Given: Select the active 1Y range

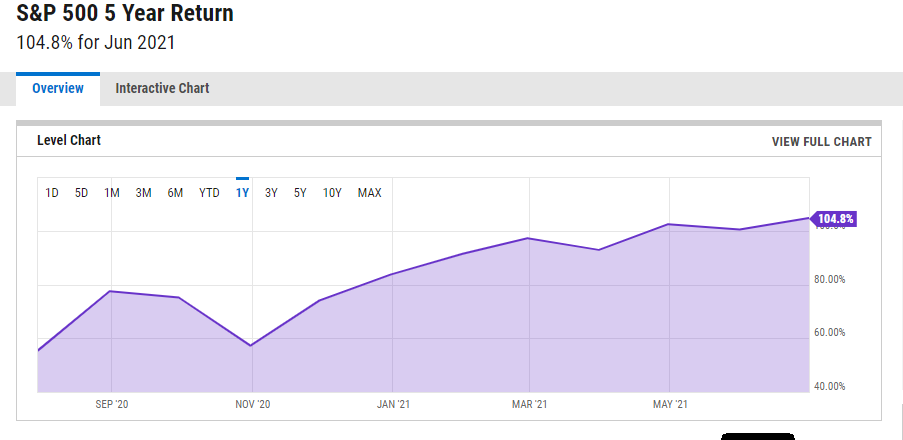Looking at the screenshot, I should (x=242, y=193).
